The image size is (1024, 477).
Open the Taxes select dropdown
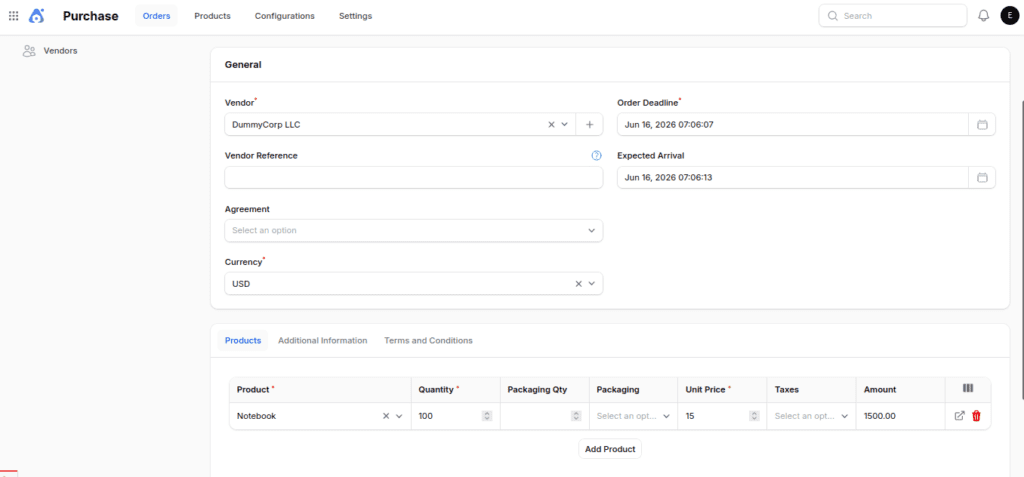click(811, 416)
